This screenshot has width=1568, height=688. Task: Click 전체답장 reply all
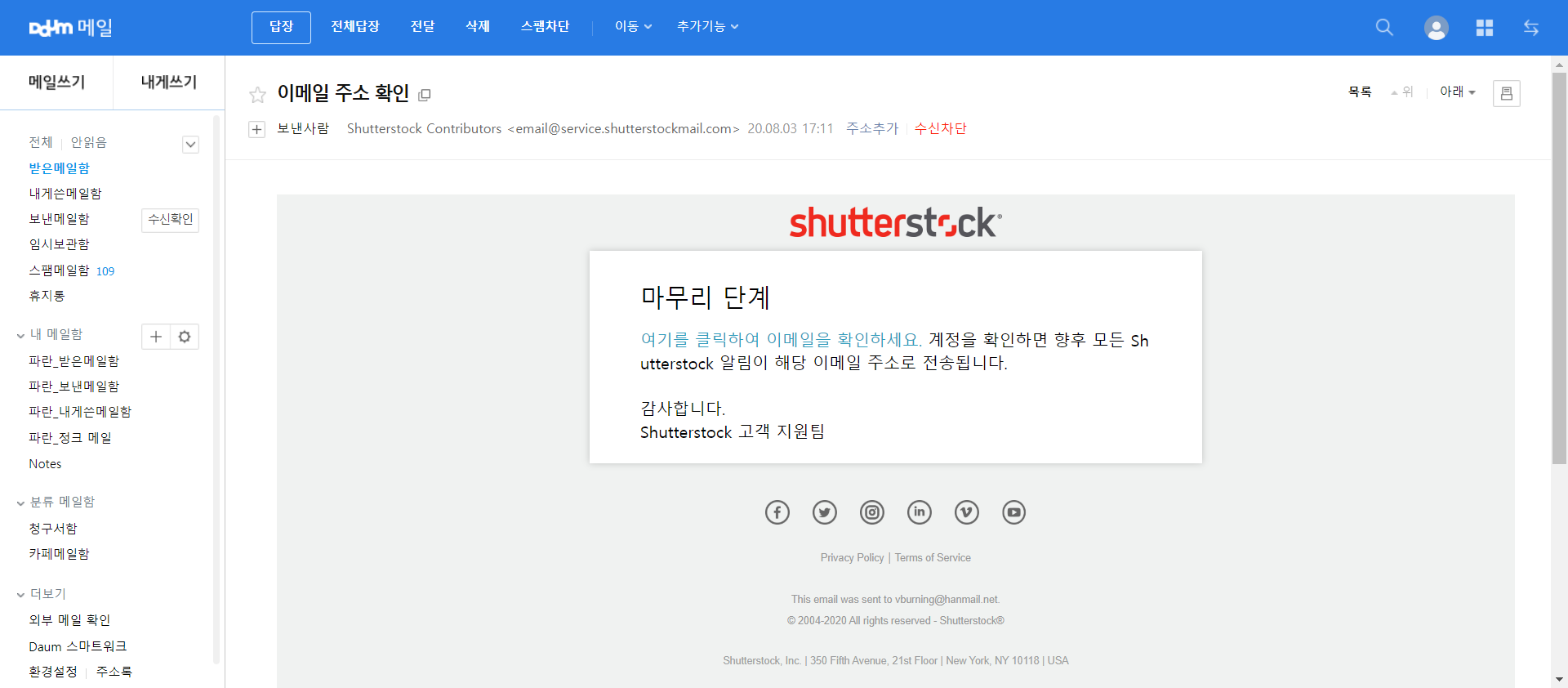pyautogui.click(x=355, y=27)
